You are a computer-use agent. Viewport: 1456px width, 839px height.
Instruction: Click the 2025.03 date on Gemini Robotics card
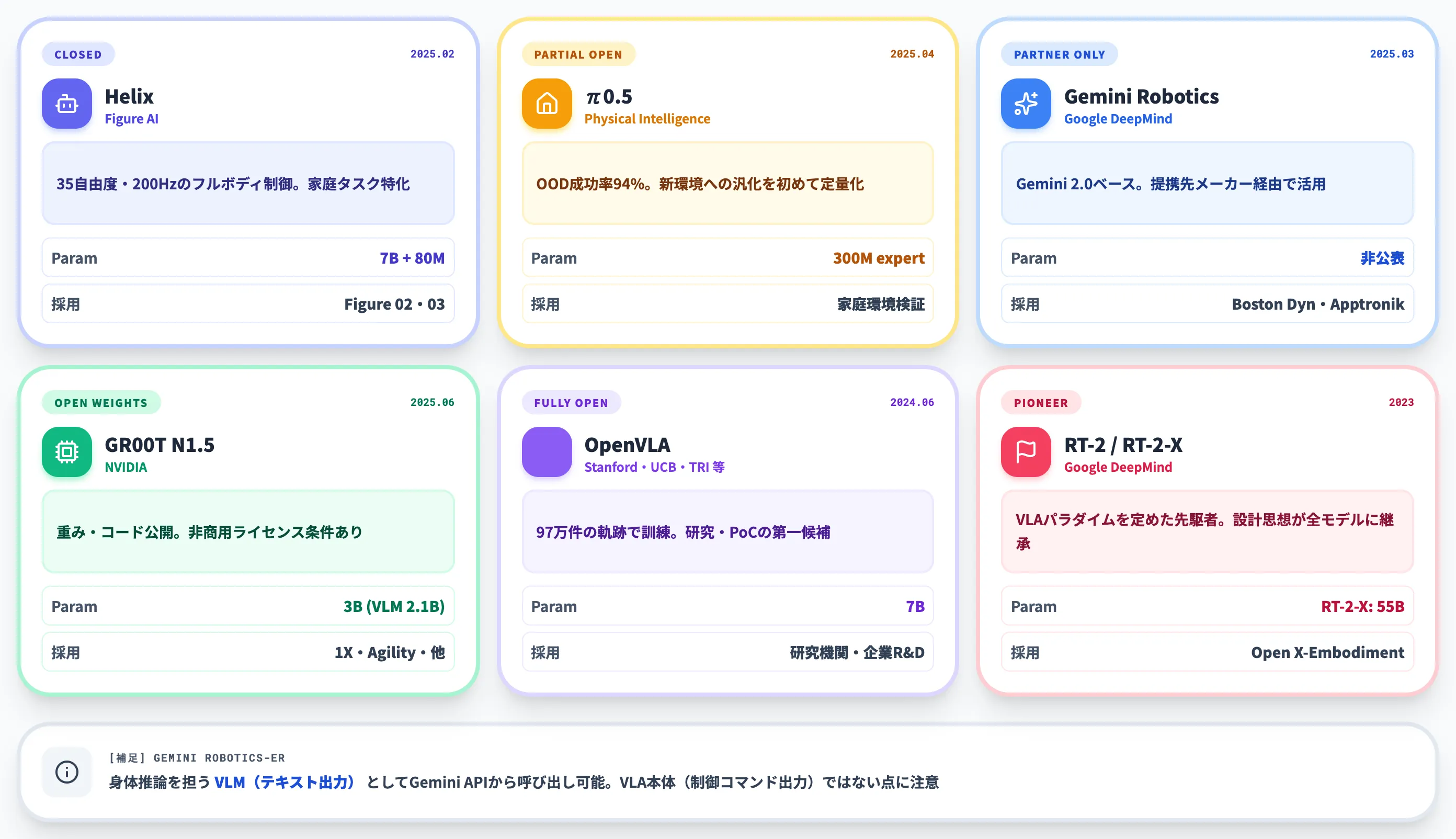1392,54
